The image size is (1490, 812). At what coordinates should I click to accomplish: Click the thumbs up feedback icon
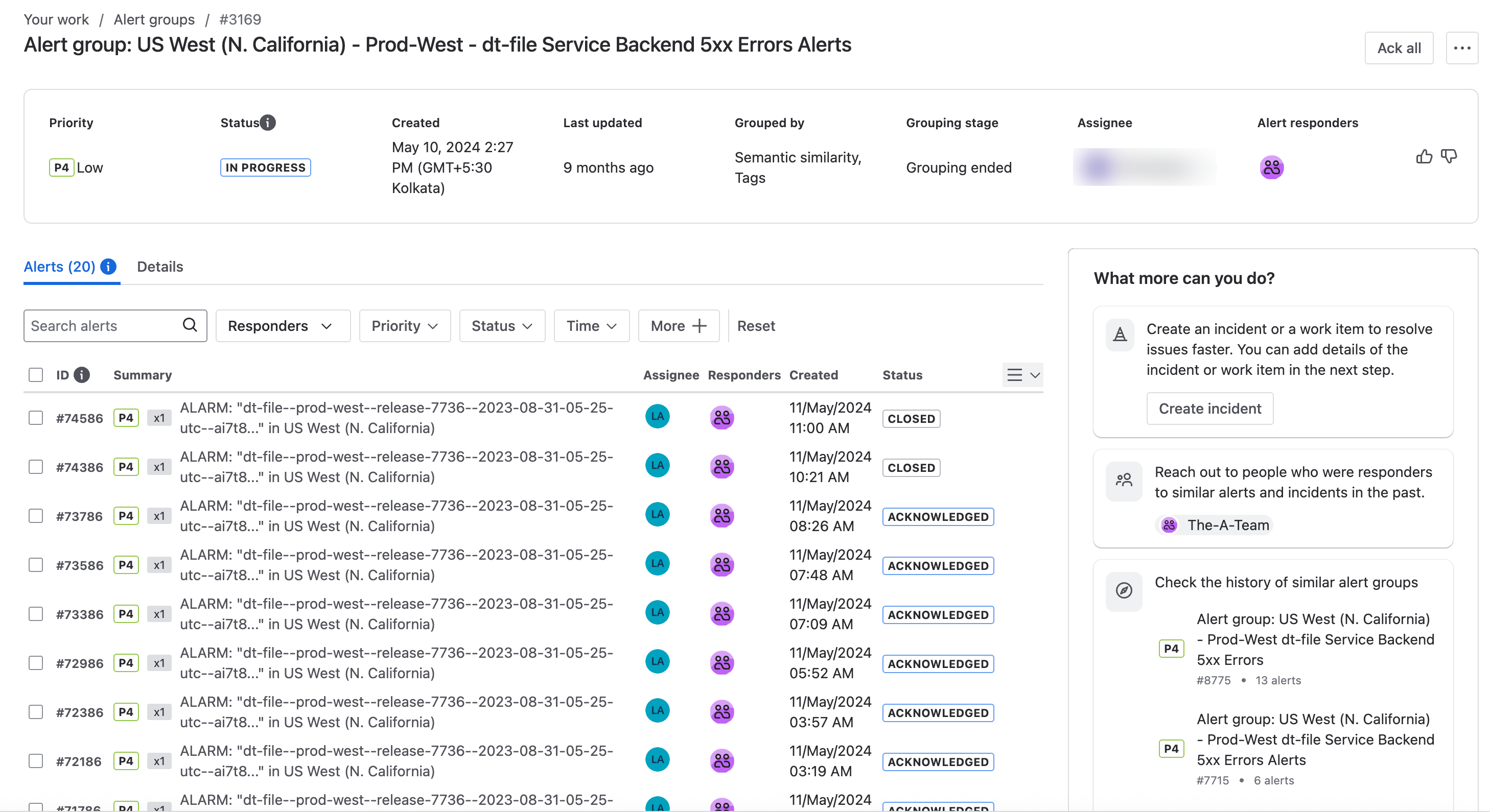click(1424, 156)
